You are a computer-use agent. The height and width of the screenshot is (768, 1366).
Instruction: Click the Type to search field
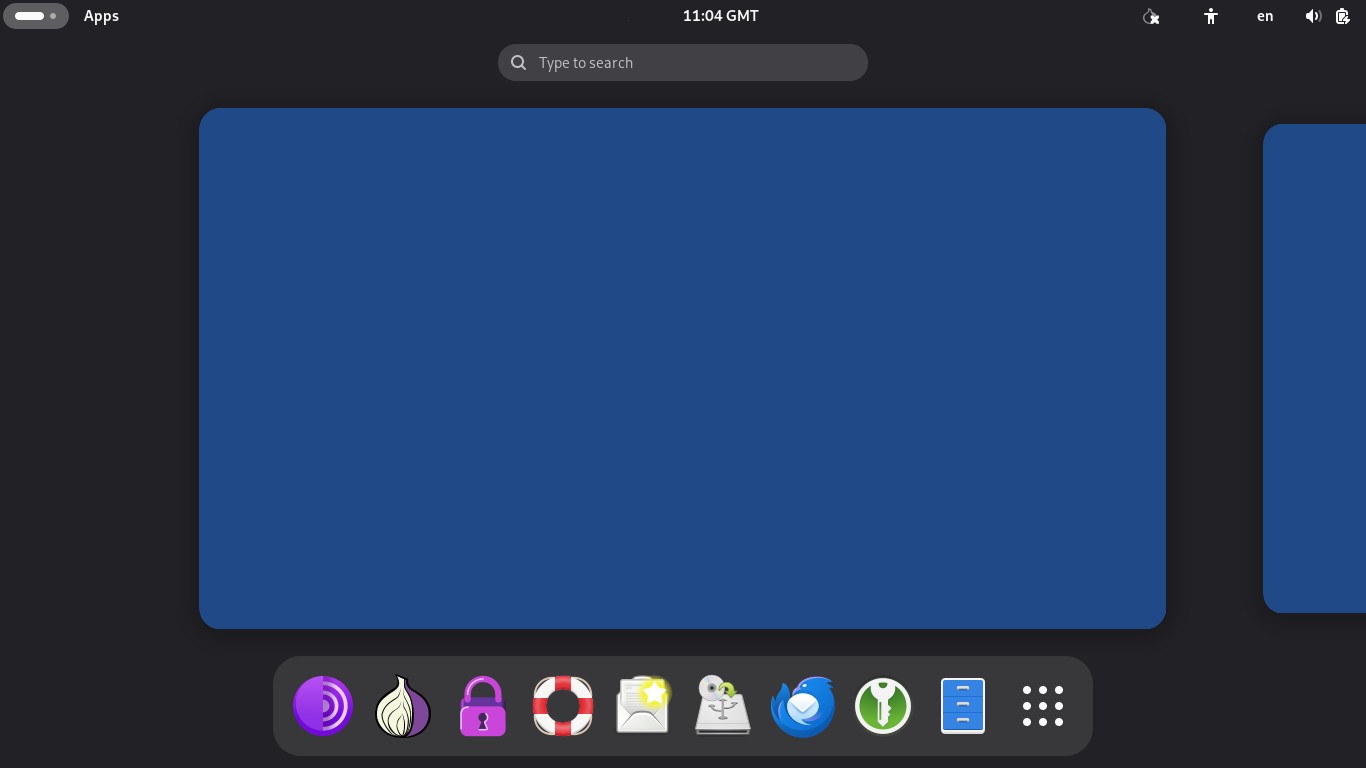click(x=683, y=62)
